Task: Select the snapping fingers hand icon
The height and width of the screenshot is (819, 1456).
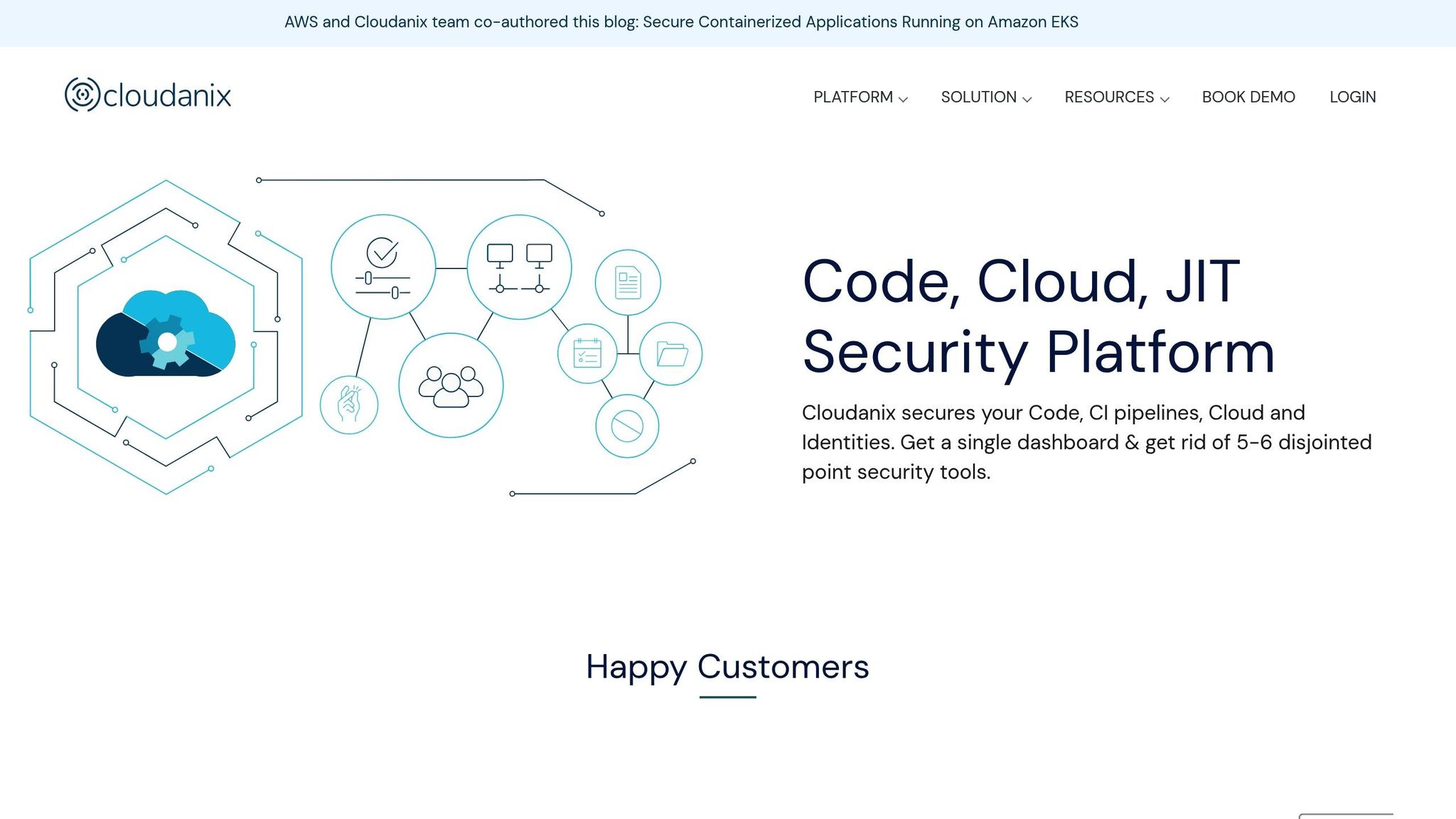Action: click(349, 403)
